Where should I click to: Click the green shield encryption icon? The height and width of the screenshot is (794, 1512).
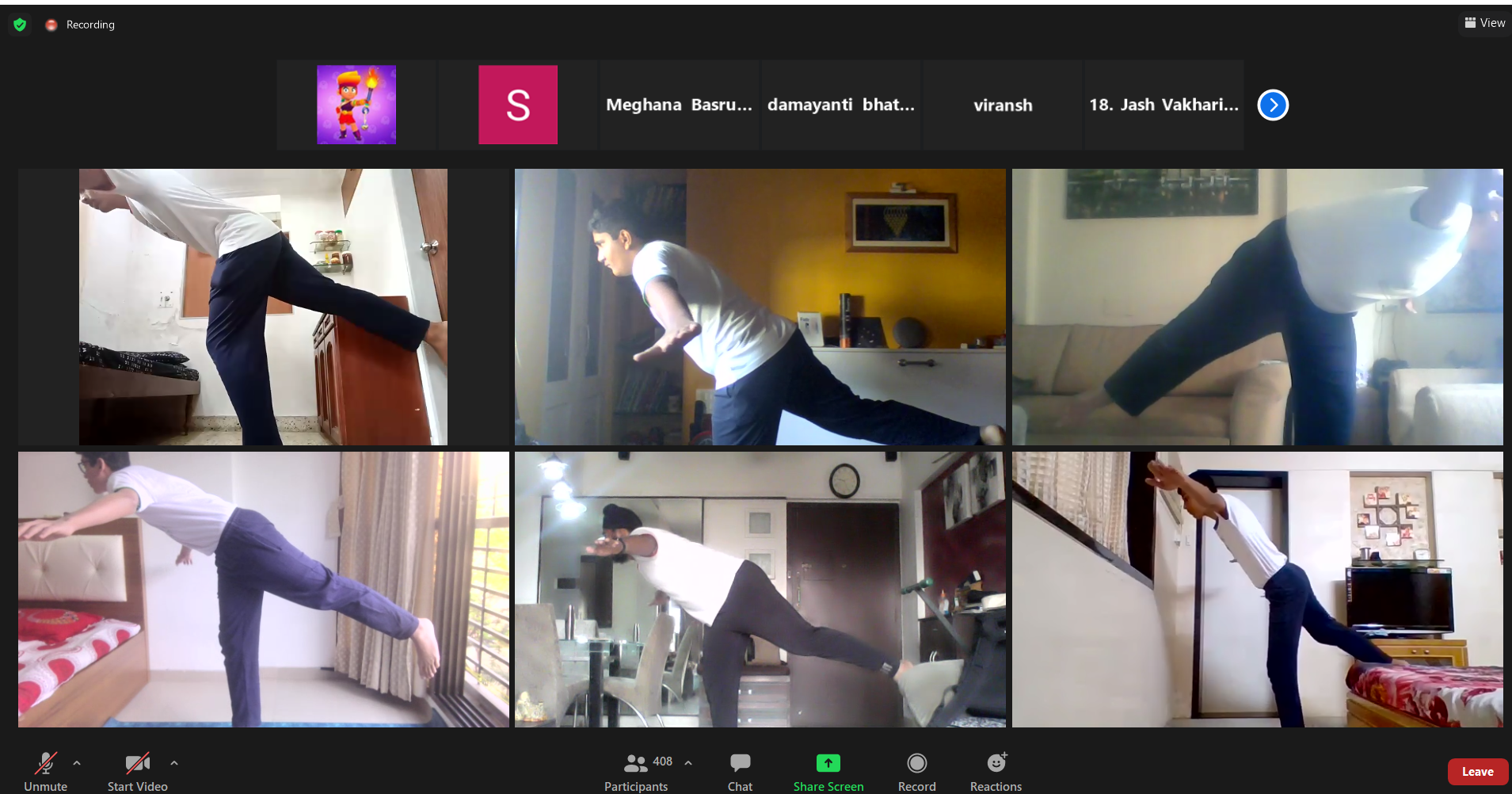(20, 25)
